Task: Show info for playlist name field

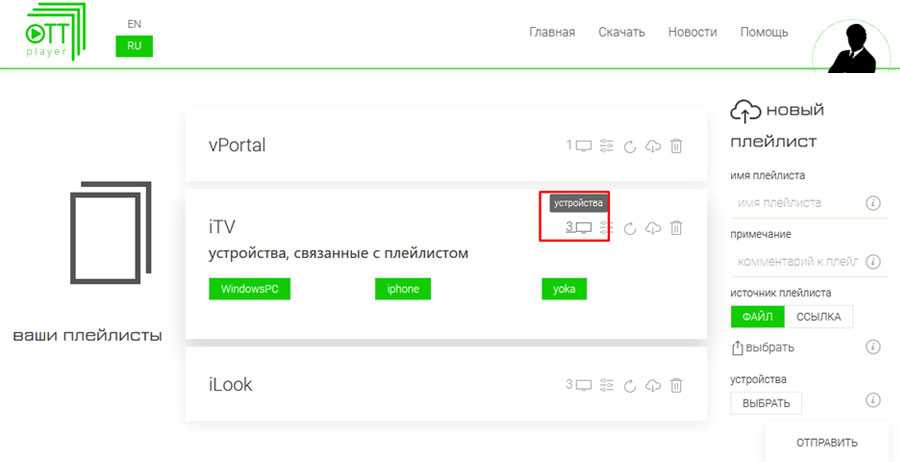Action: click(872, 203)
